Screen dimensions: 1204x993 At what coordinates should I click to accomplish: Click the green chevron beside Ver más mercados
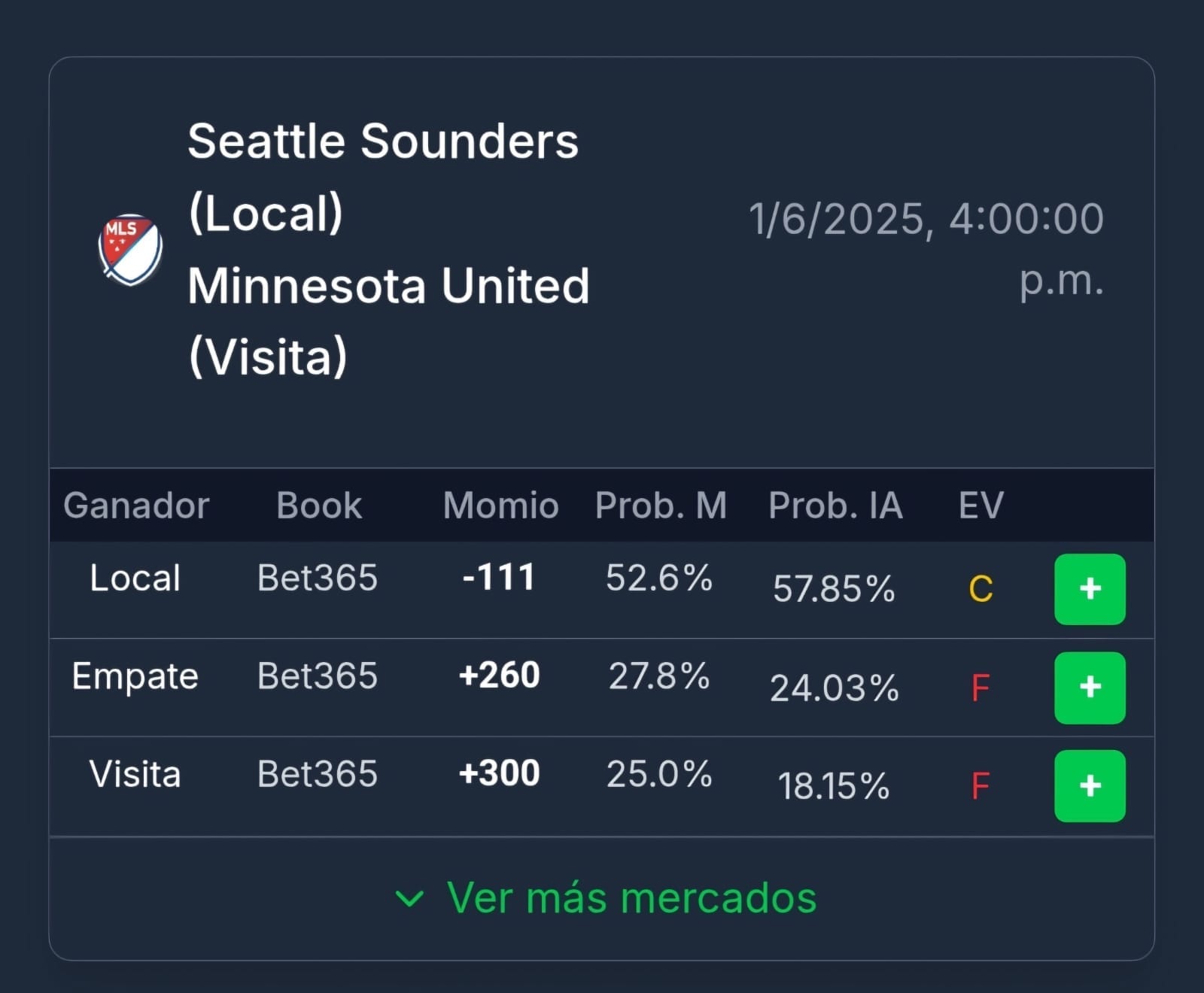(x=409, y=898)
